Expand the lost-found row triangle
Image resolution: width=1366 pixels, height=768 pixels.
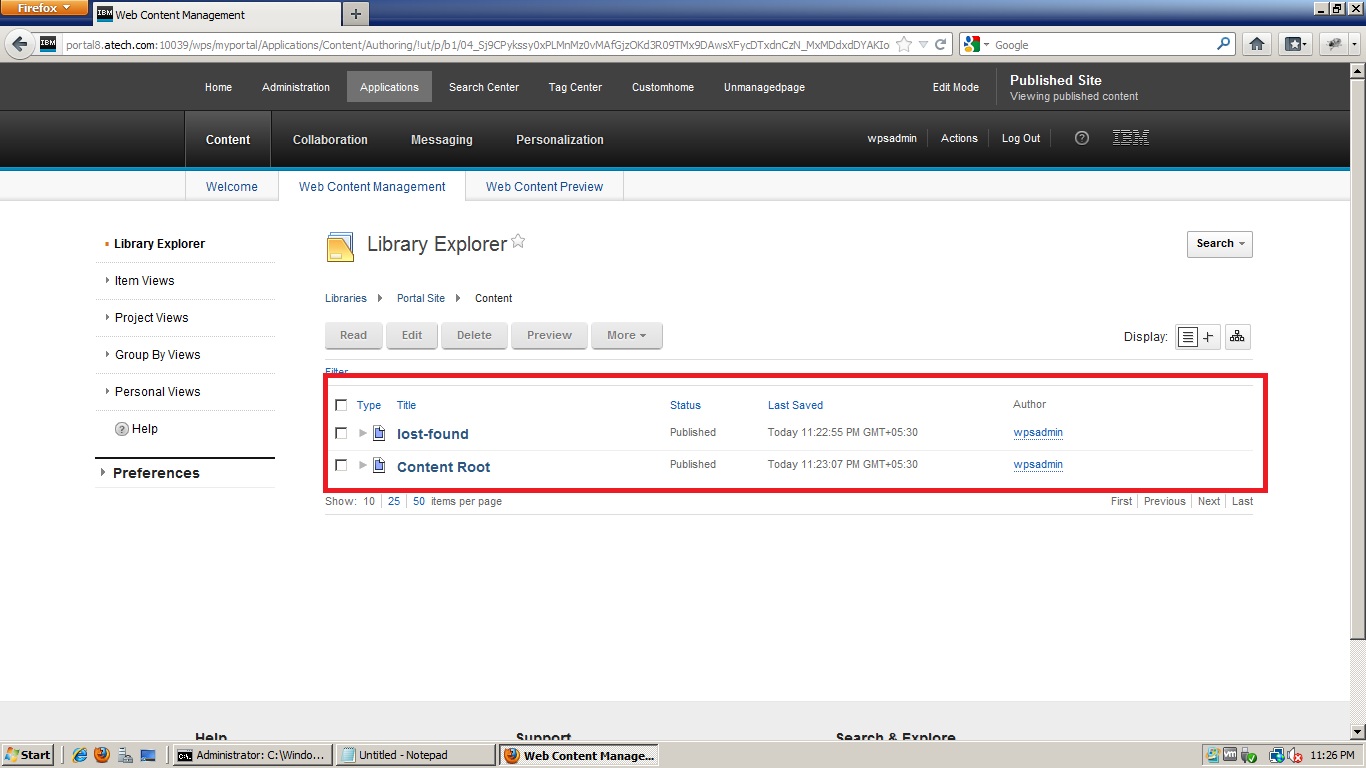click(x=363, y=433)
